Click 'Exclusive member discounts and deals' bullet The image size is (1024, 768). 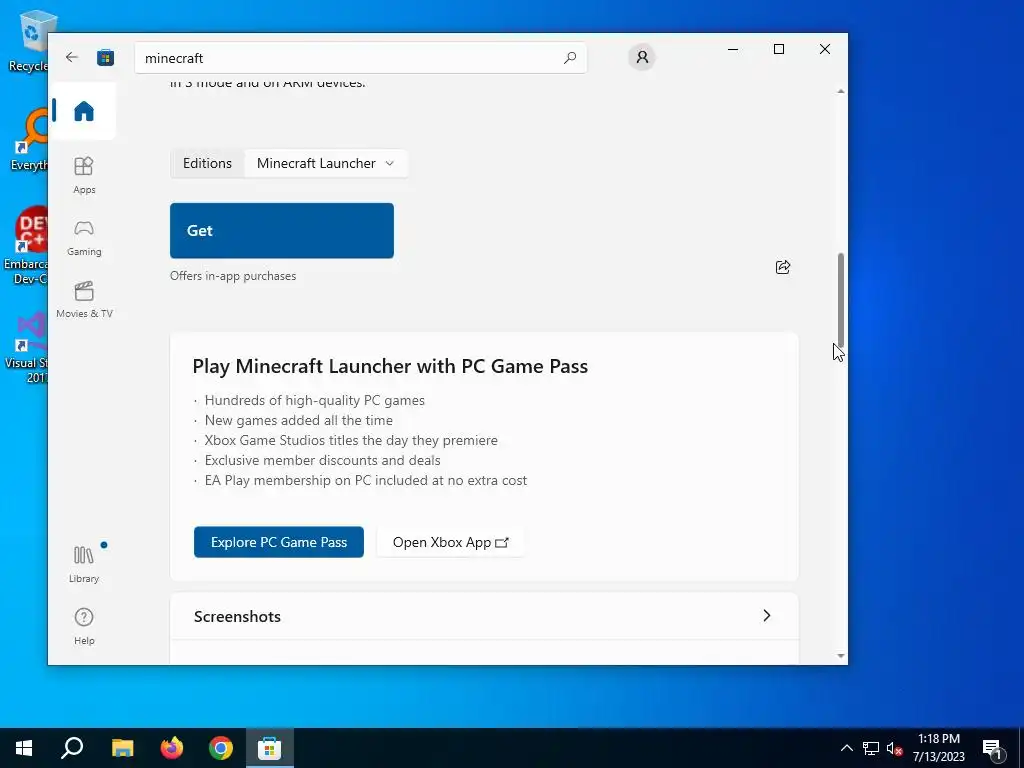tap(323, 460)
